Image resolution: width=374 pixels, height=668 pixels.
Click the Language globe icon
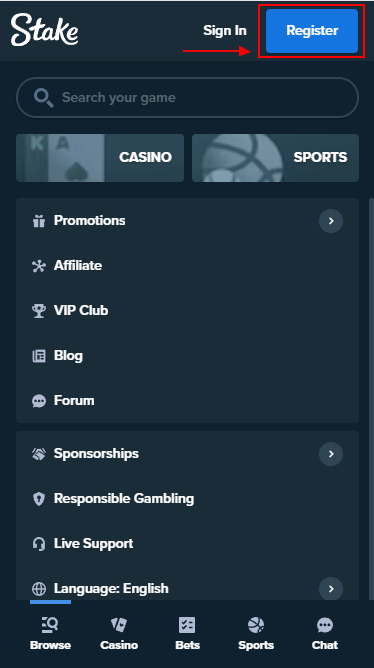(39, 589)
